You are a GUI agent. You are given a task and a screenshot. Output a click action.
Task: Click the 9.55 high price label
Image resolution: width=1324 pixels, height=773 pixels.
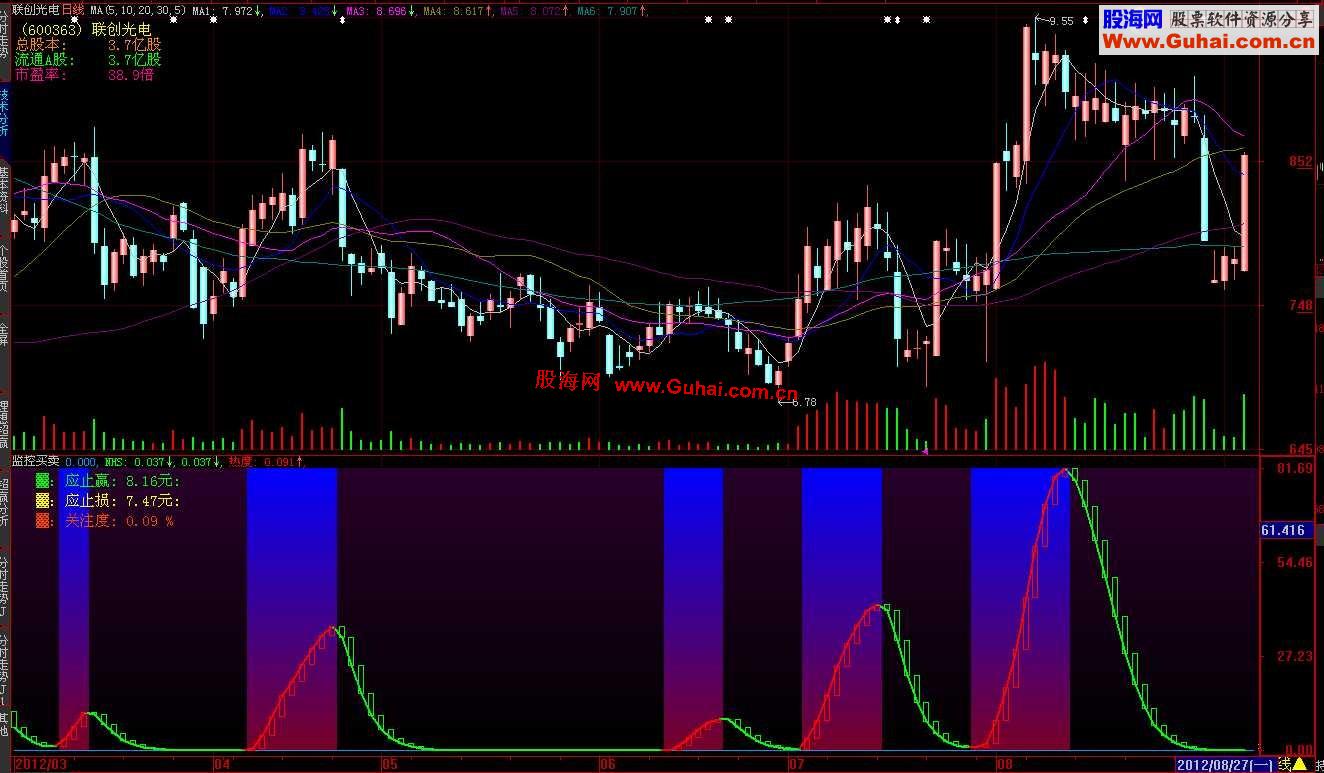point(1061,21)
